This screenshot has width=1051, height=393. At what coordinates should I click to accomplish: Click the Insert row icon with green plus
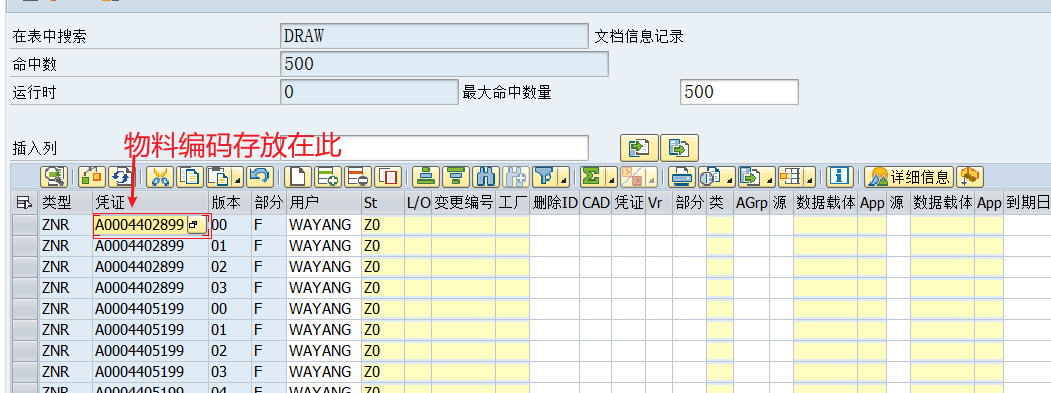(328, 177)
